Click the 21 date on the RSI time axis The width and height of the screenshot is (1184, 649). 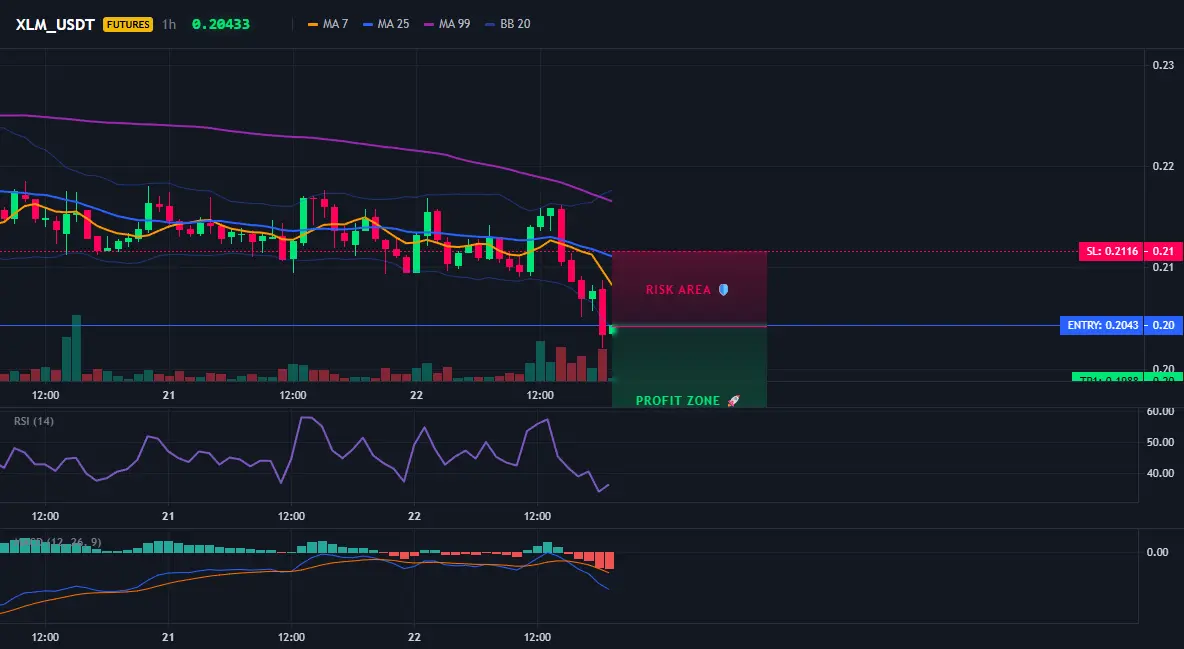pyautogui.click(x=168, y=516)
